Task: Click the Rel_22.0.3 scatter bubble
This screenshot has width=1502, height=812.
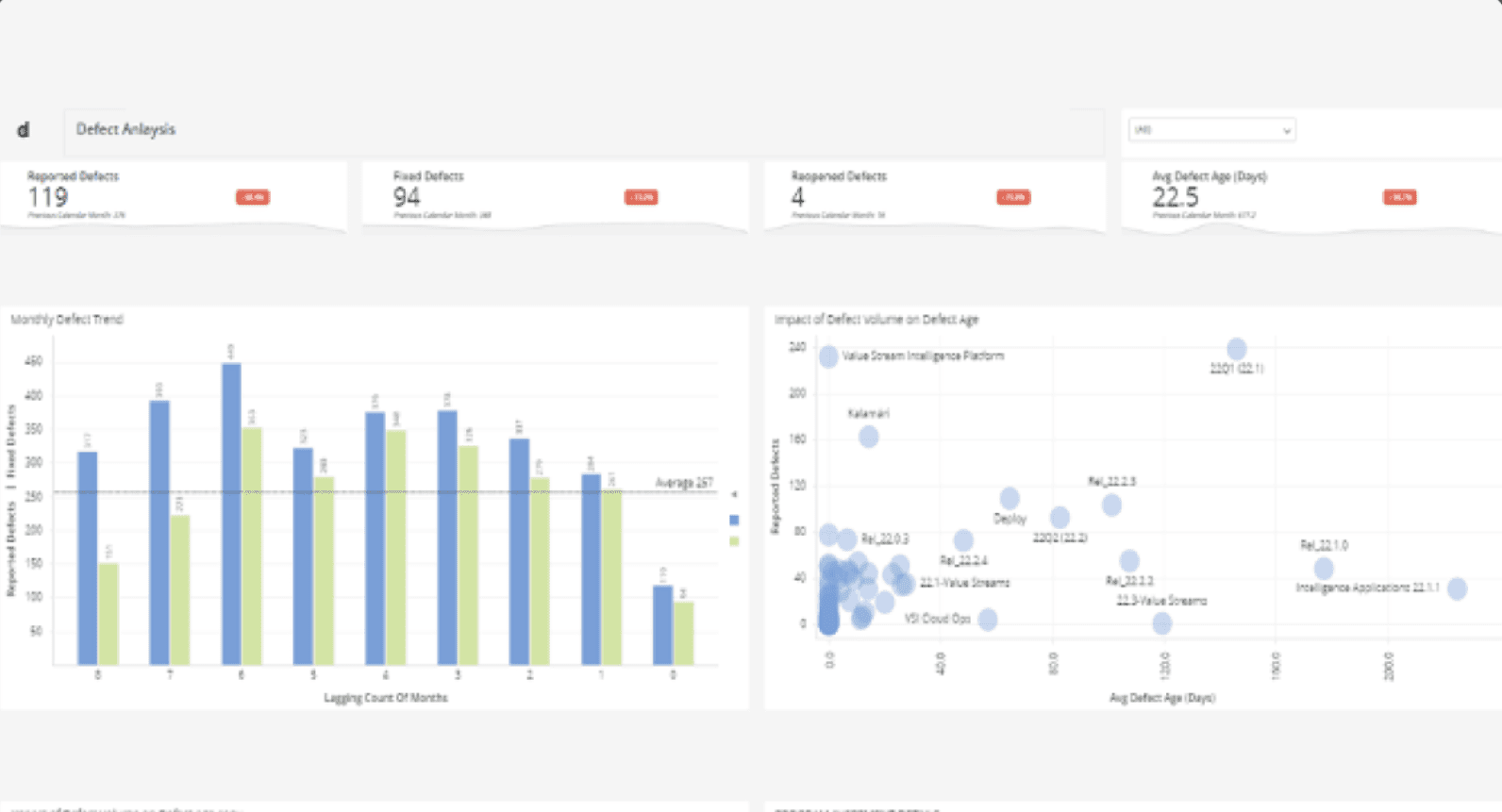Action: point(847,539)
